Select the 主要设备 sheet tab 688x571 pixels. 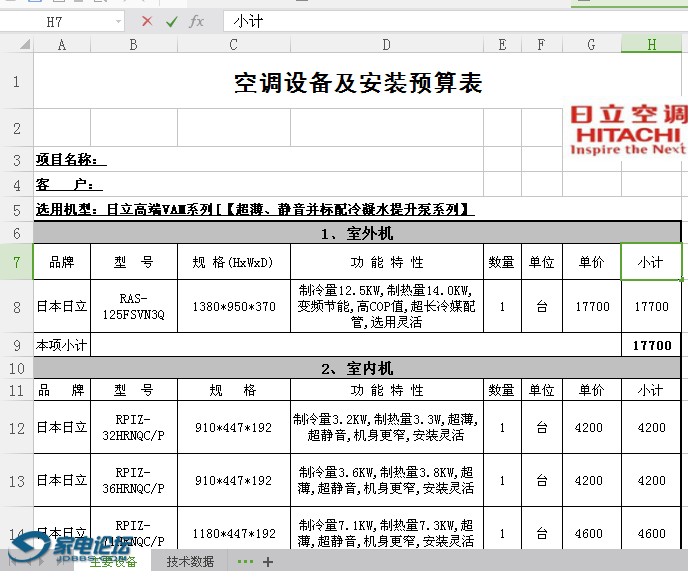point(113,562)
